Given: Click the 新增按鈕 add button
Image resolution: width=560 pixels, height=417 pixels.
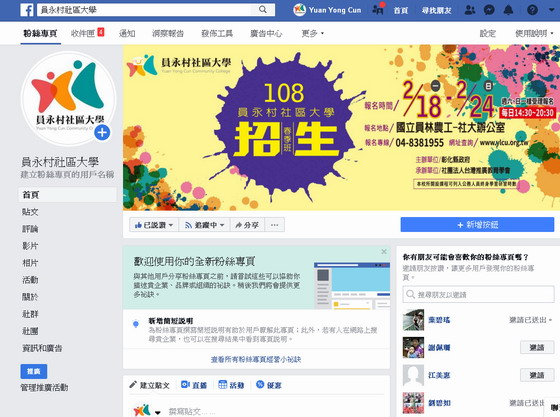Looking at the screenshot, I should [x=477, y=225].
